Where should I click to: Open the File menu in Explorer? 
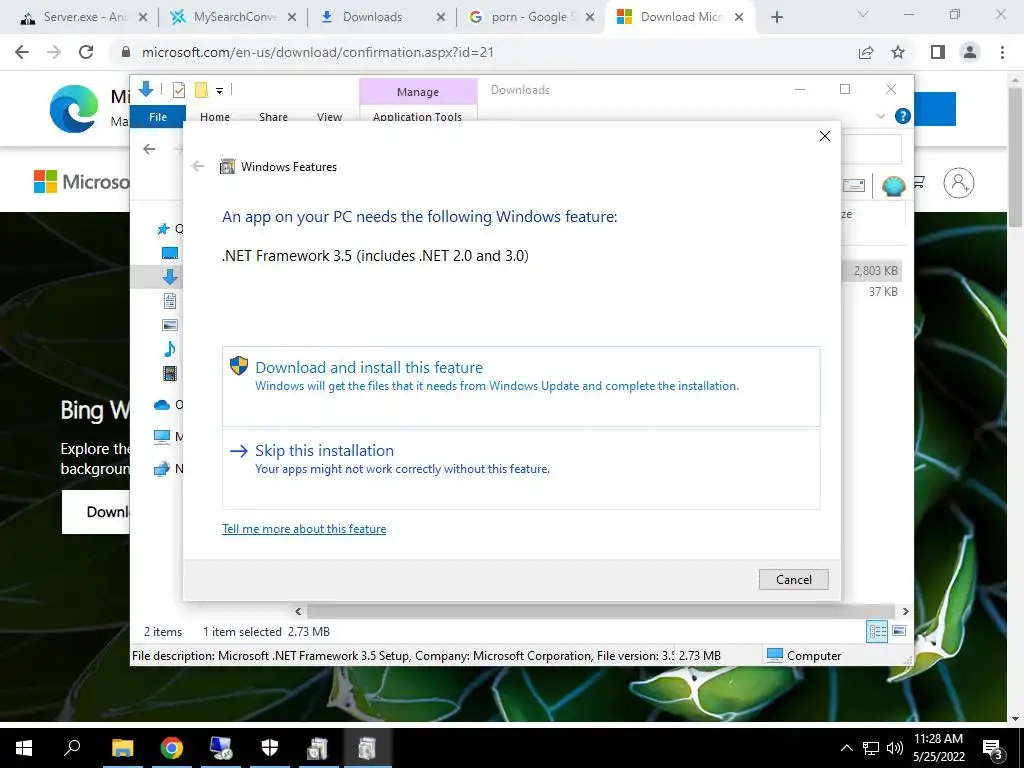(158, 117)
